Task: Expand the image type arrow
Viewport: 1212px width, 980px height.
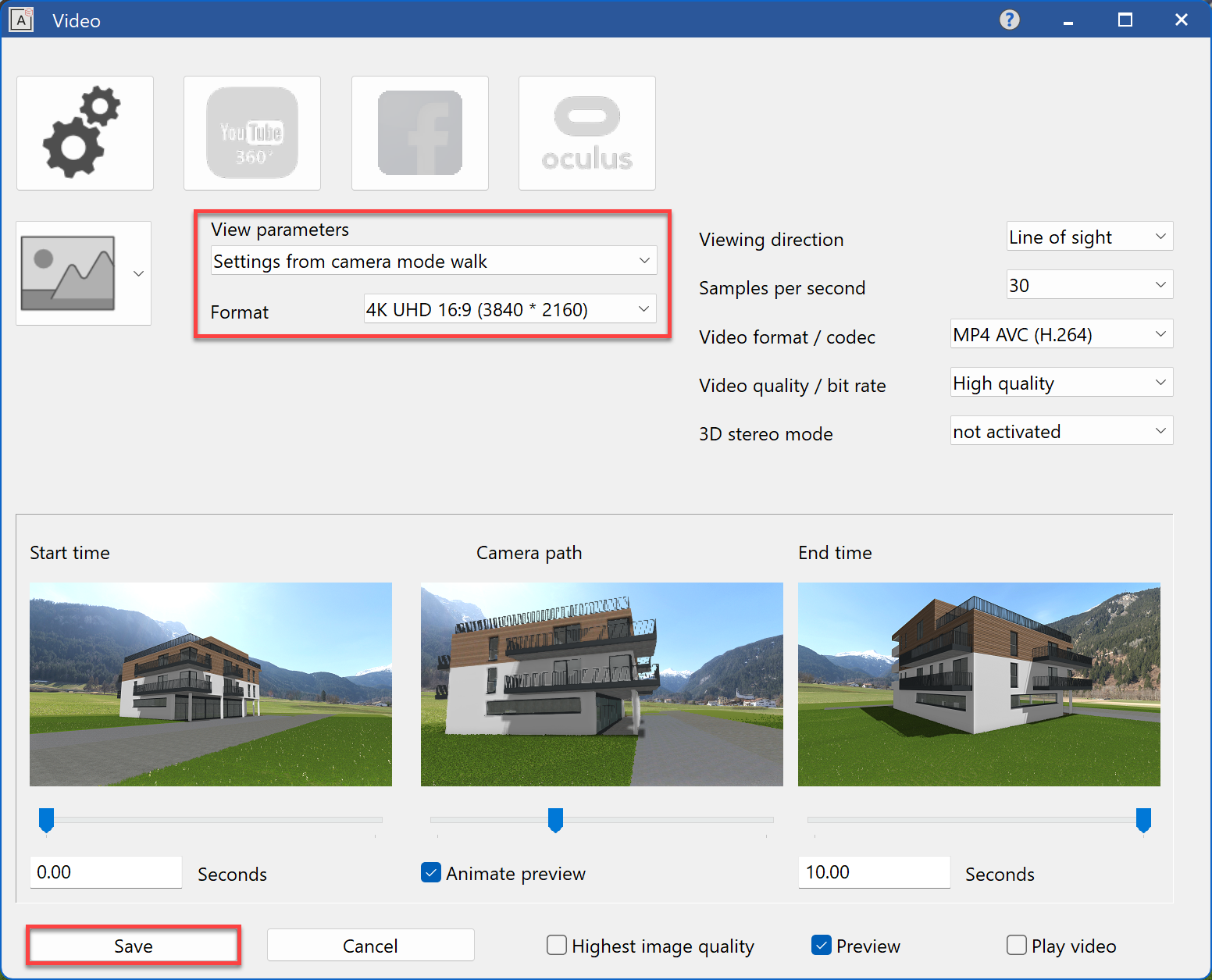Action: click(x=138, y=273)
